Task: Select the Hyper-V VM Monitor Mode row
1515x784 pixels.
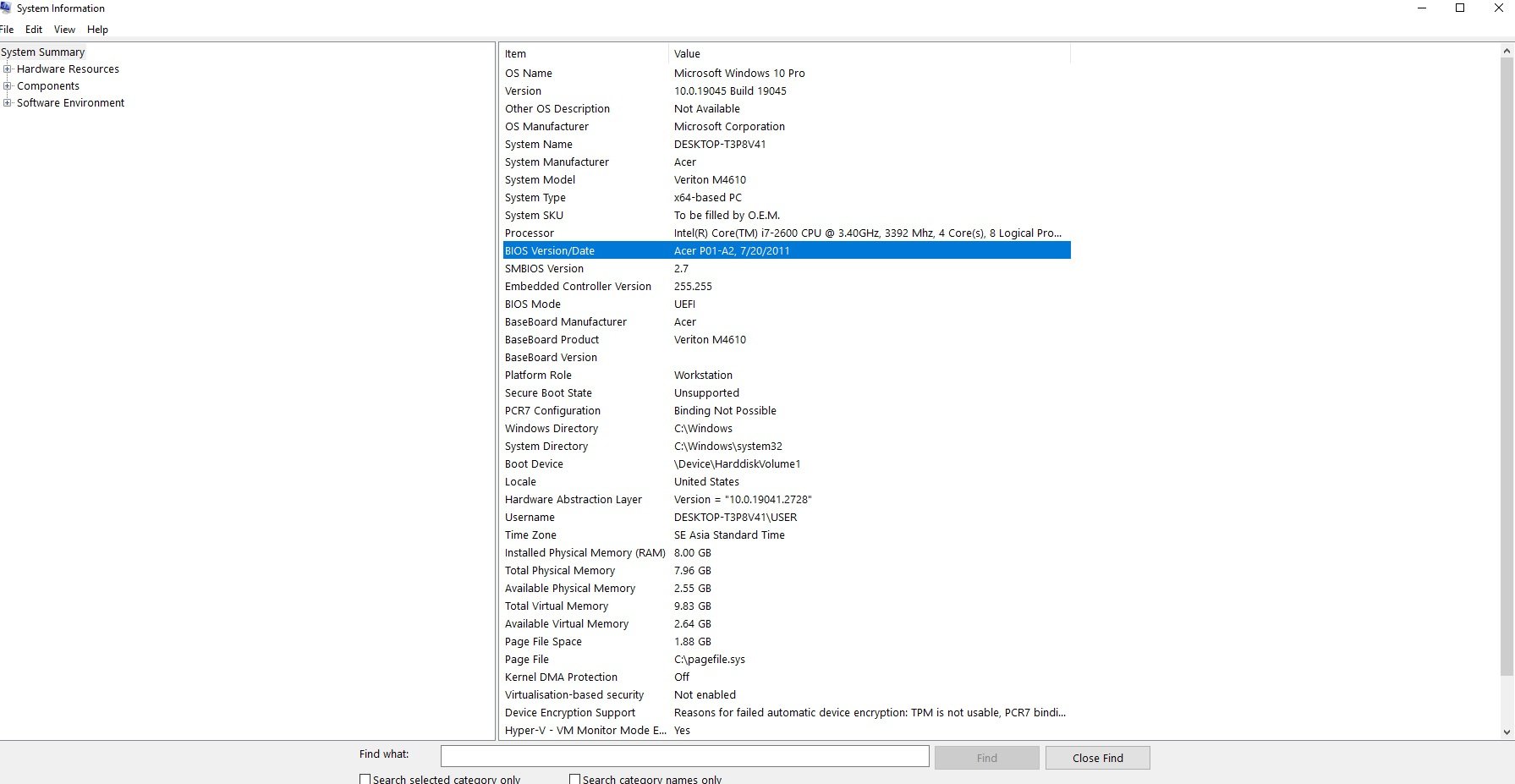Action: click(x=787, y=731)
